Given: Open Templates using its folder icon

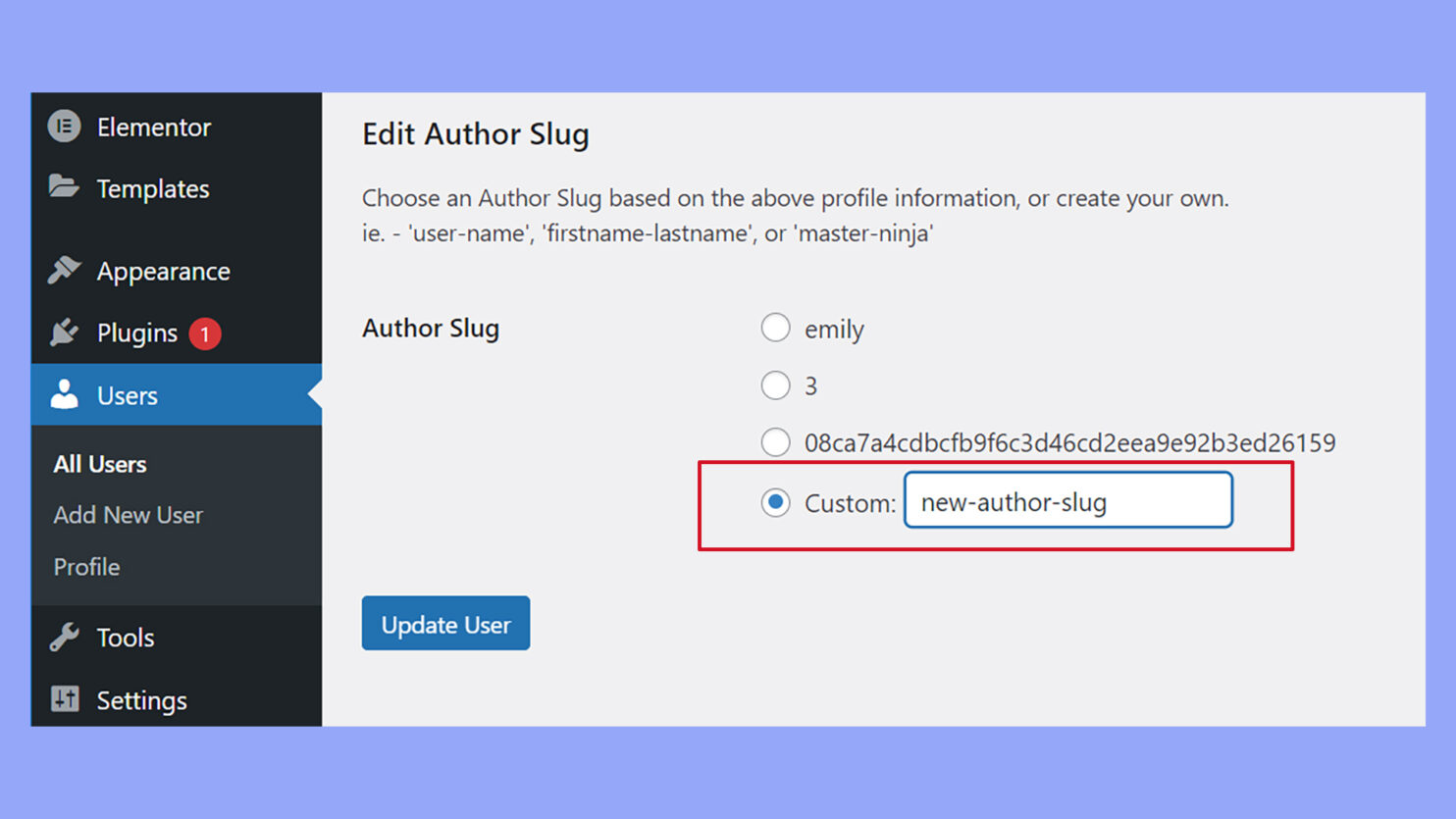Looking at the screenshot, I should point(63,187).
